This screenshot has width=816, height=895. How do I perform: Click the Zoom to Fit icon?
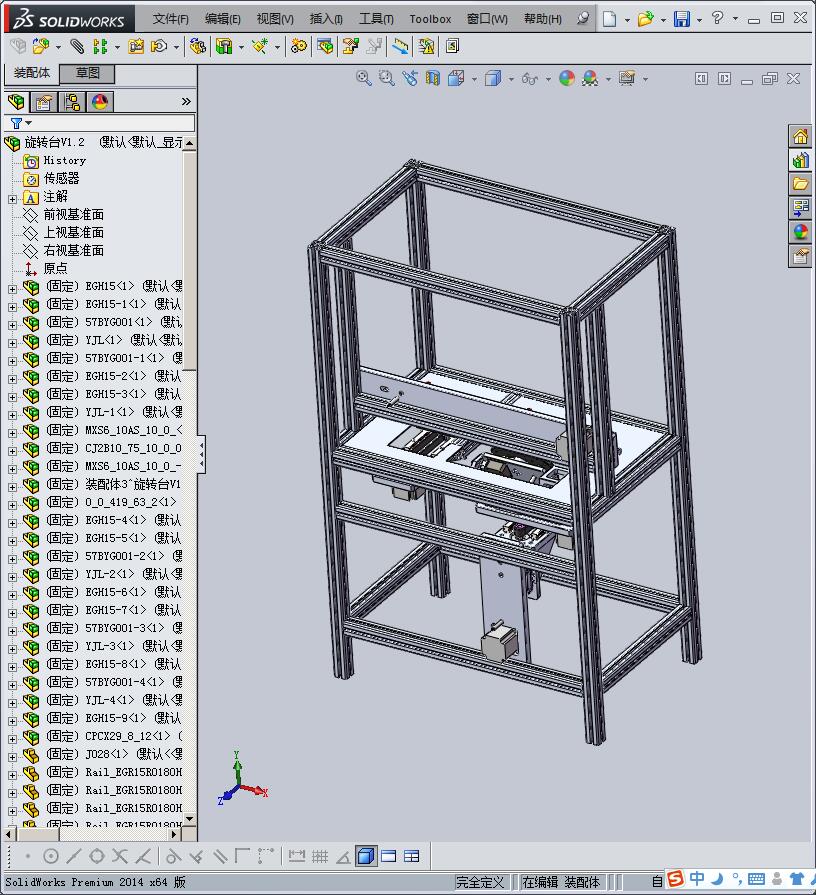coord(363,78)
